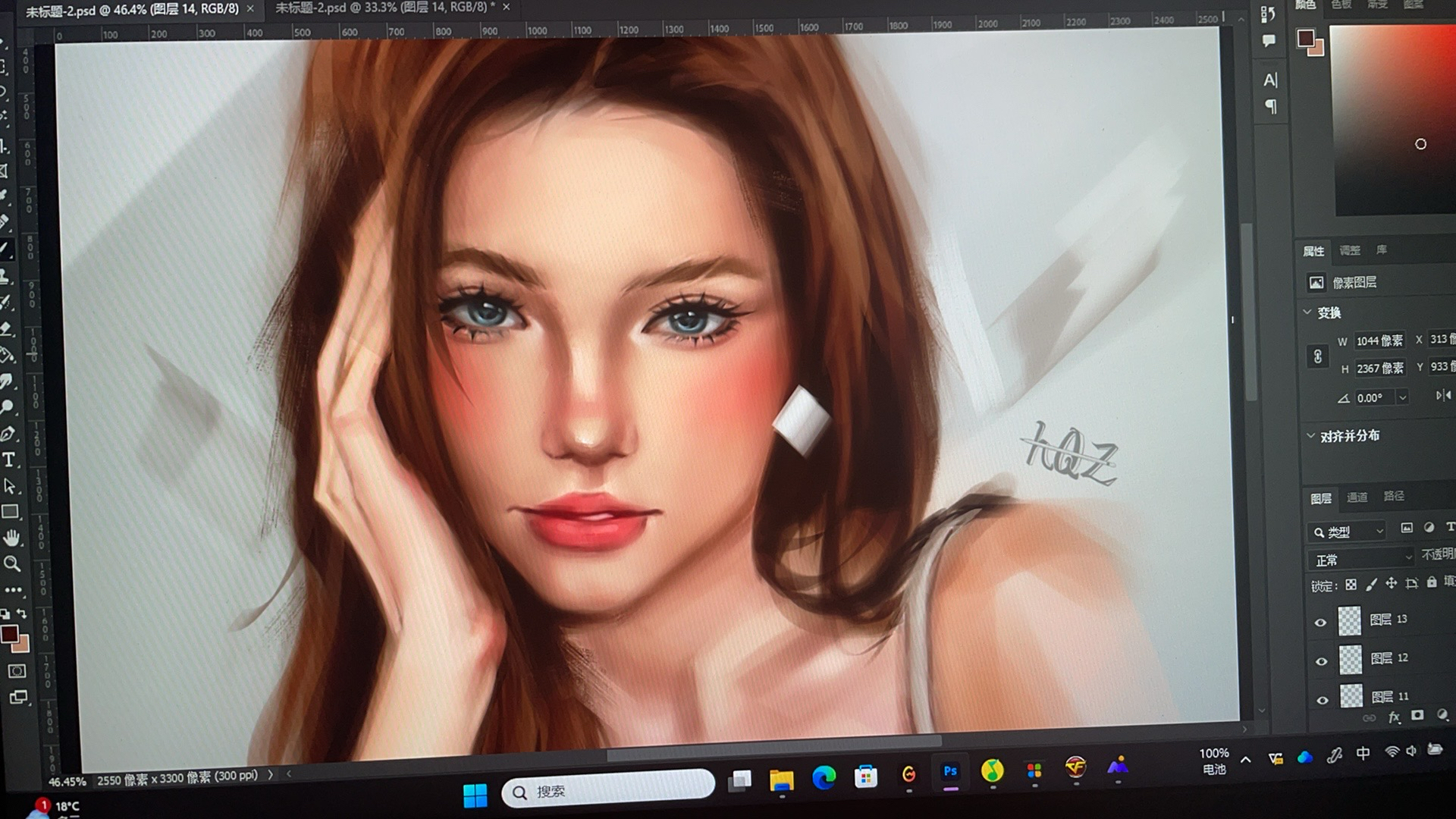This screenshot has height=819, width=1456.
Task: Switch to the 通道 channels tab
Action: coord(1357,497)
